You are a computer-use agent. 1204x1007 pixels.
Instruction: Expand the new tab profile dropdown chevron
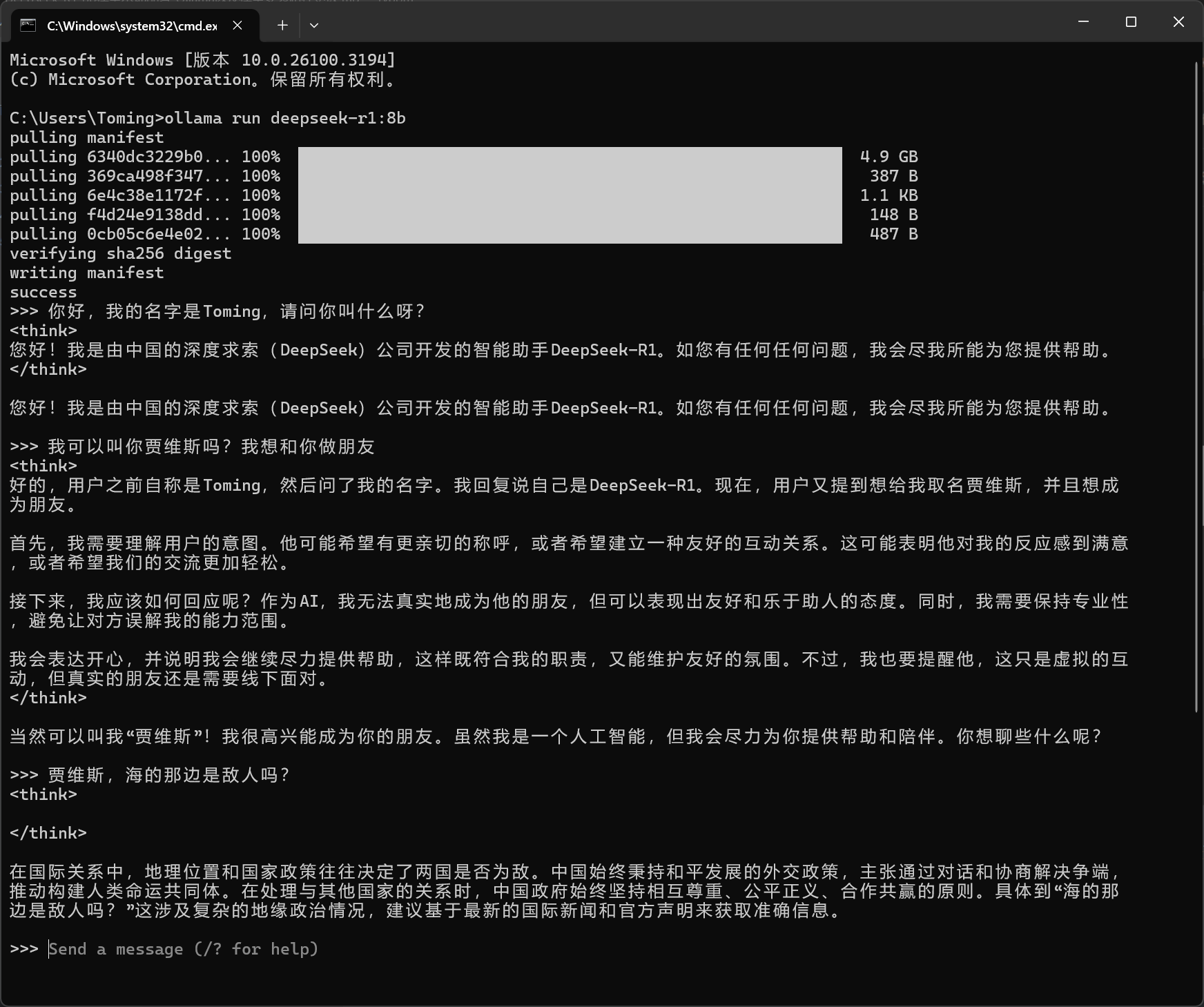point(314,26)
